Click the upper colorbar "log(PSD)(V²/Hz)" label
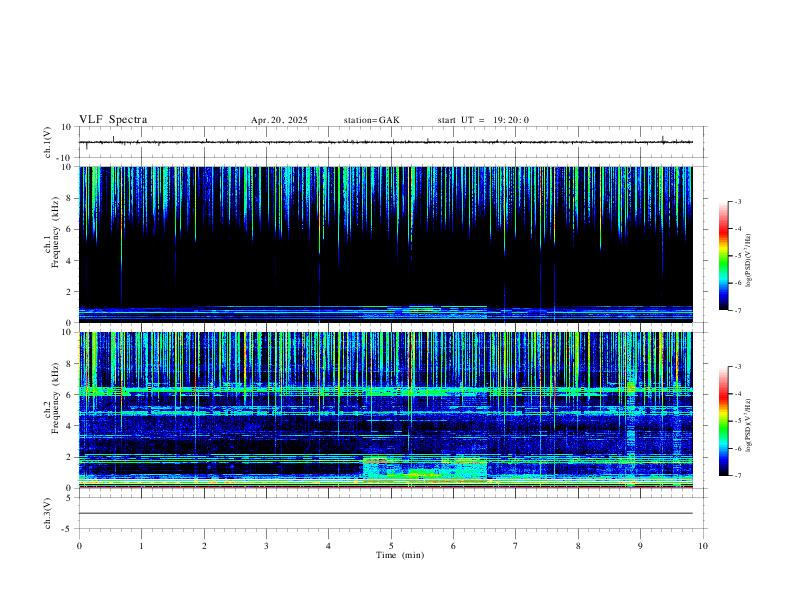The image size is (792, 612). click(x=748, y=260)
